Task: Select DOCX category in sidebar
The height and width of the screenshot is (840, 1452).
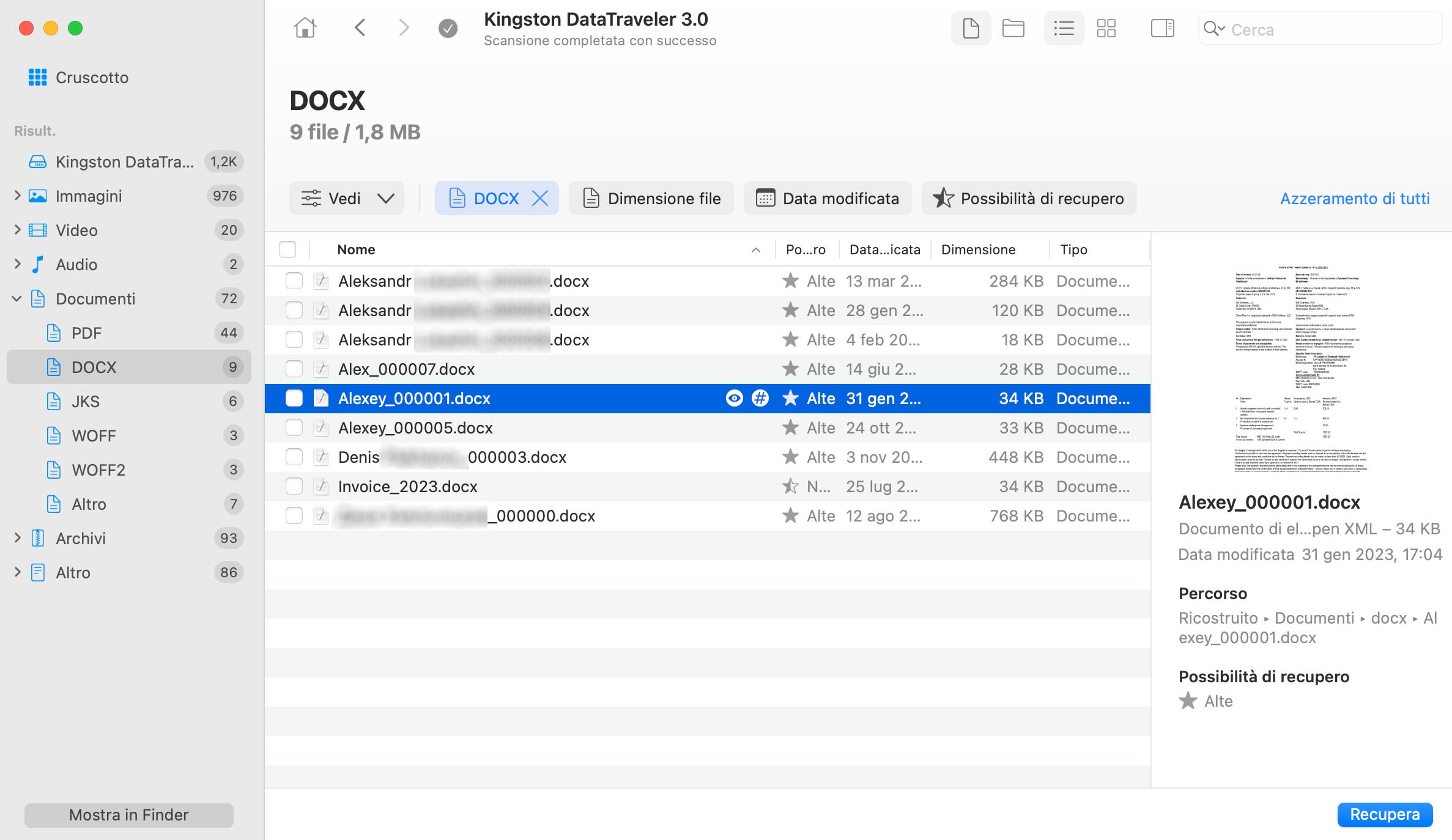Action: point(128,367)
